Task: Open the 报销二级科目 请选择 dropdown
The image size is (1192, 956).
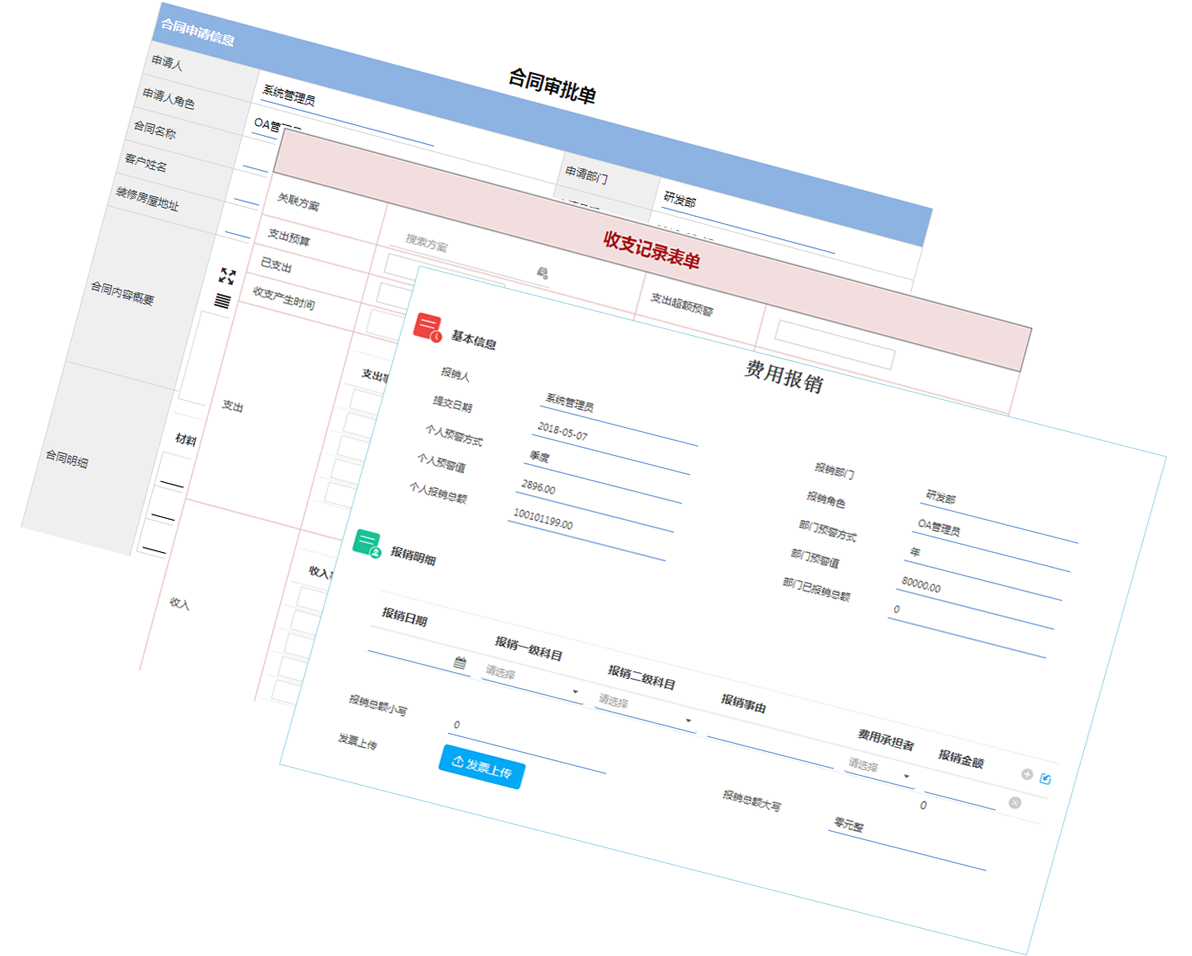Action: 645,711
